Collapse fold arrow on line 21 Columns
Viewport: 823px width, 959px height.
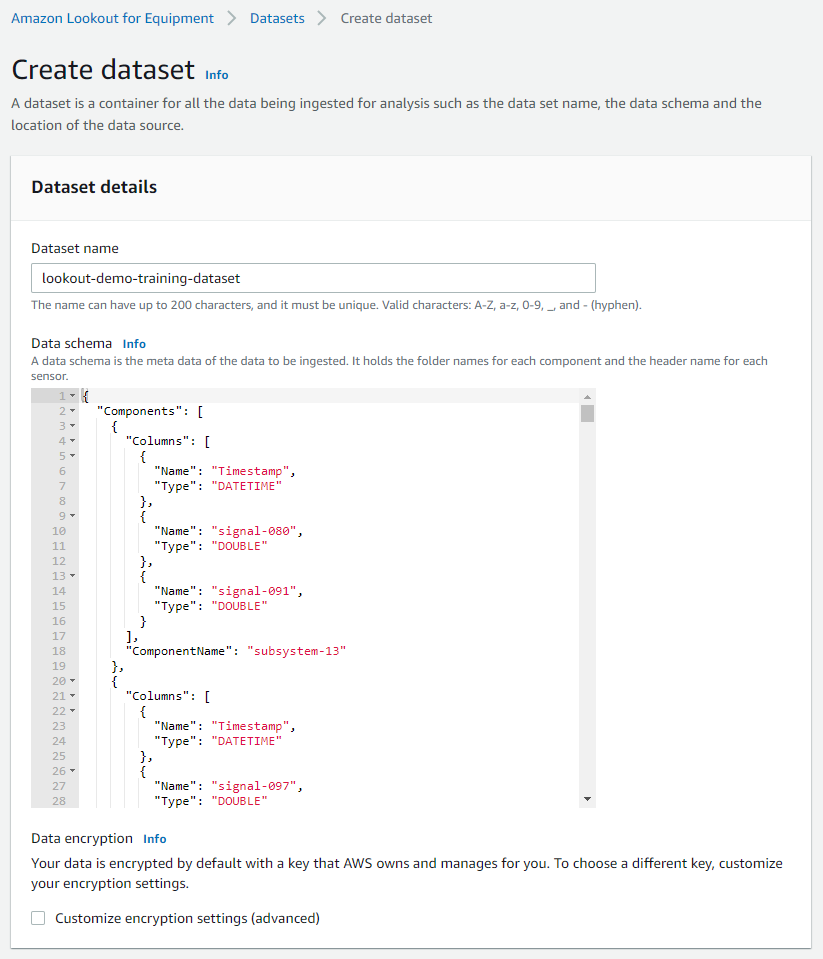72,696
